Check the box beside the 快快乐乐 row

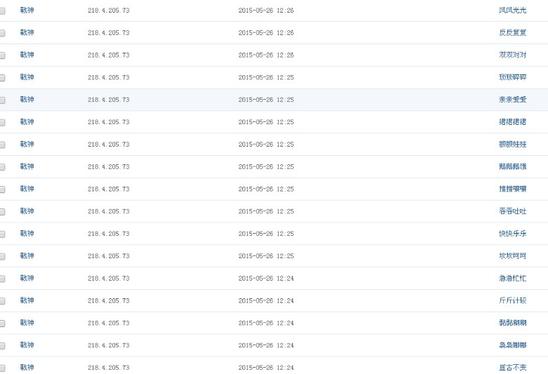pyautogui.click(x=2, y=234)
